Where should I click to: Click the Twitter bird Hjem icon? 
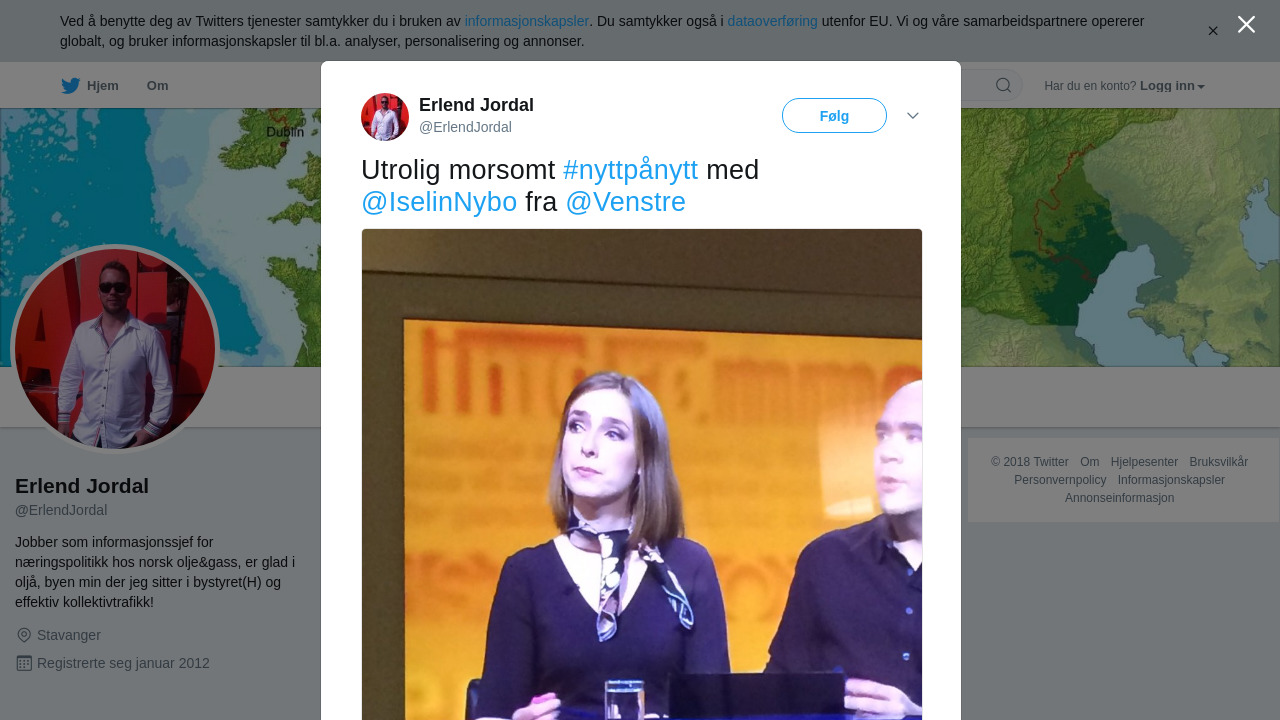pos(70,86)
